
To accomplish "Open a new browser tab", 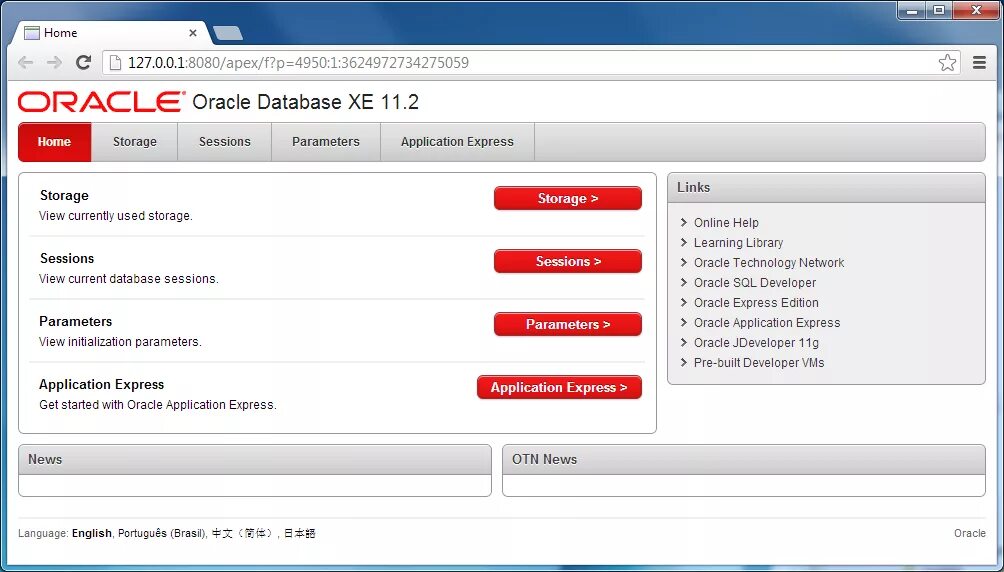I will (227, 33).
